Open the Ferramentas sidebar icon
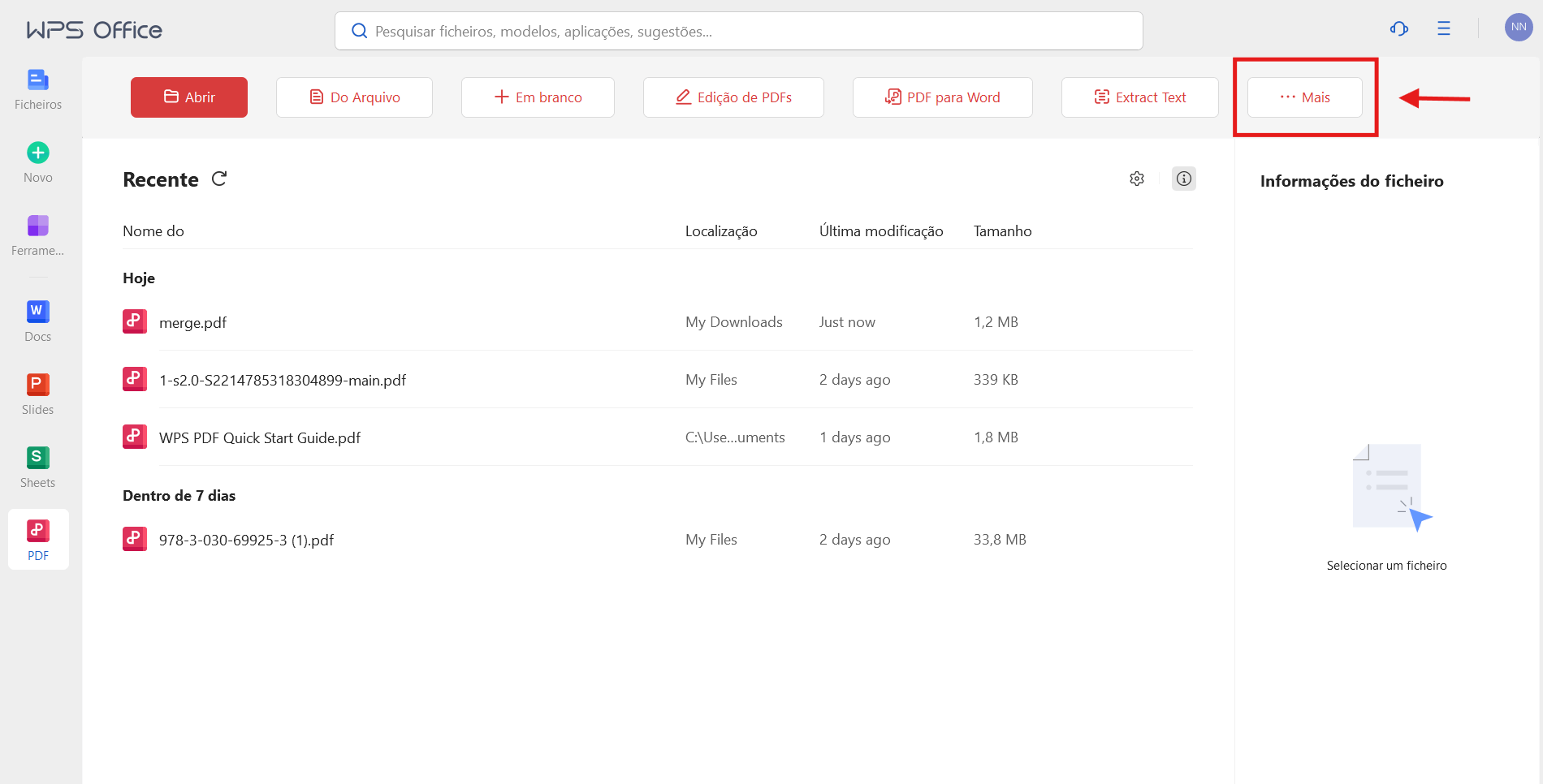This screenshot has height=784, width=1543. [x=37, y=235]
